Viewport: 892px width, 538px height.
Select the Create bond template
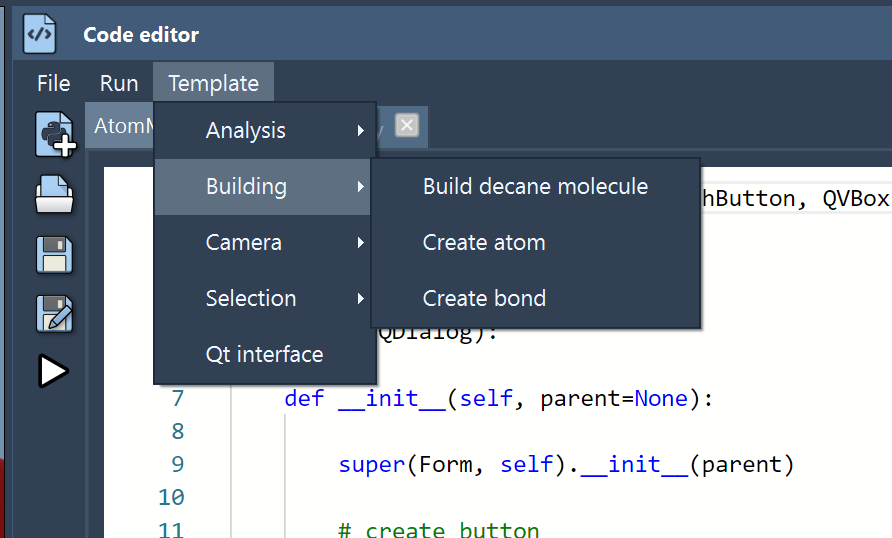tap(484, 299)
